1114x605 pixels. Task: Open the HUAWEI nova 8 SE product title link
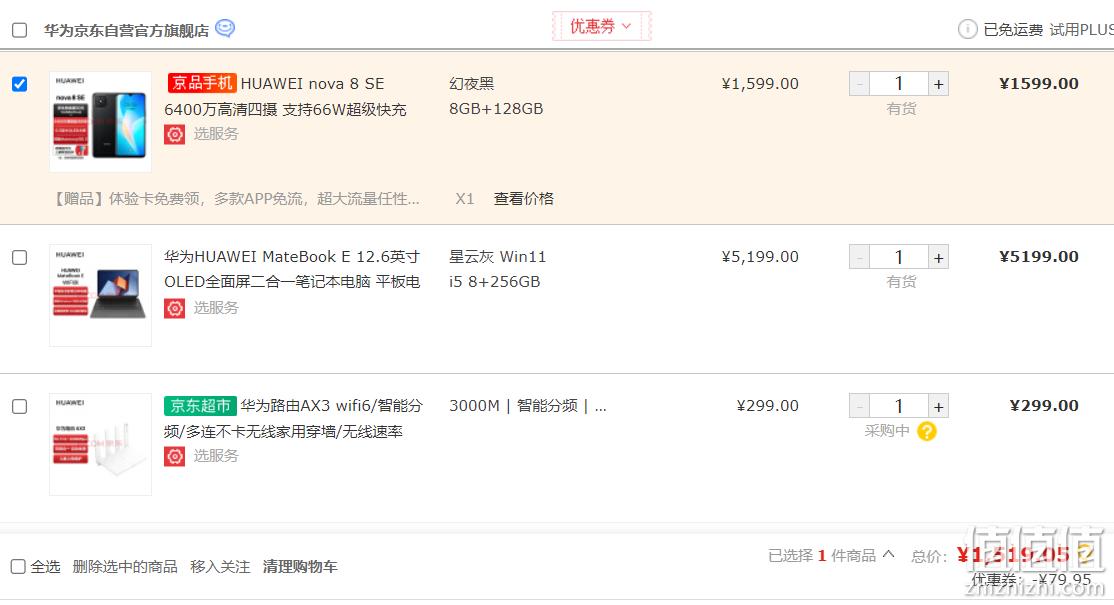[x=286, y=97]
